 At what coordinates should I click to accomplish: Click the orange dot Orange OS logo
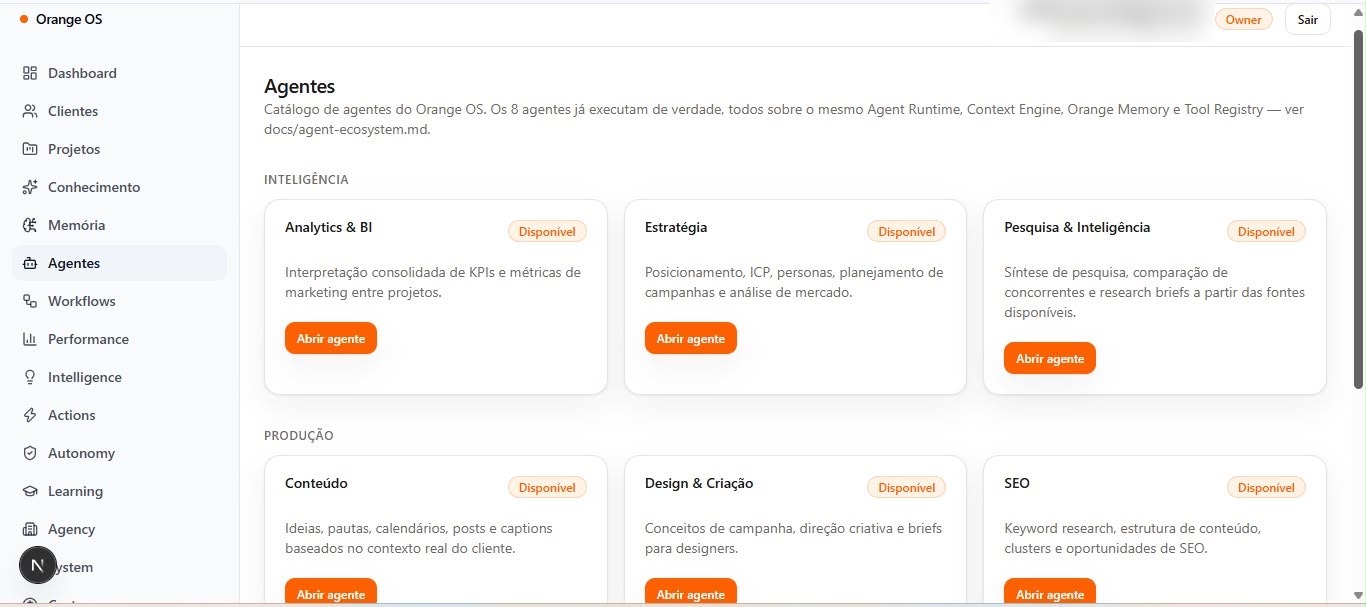point(24,19)
